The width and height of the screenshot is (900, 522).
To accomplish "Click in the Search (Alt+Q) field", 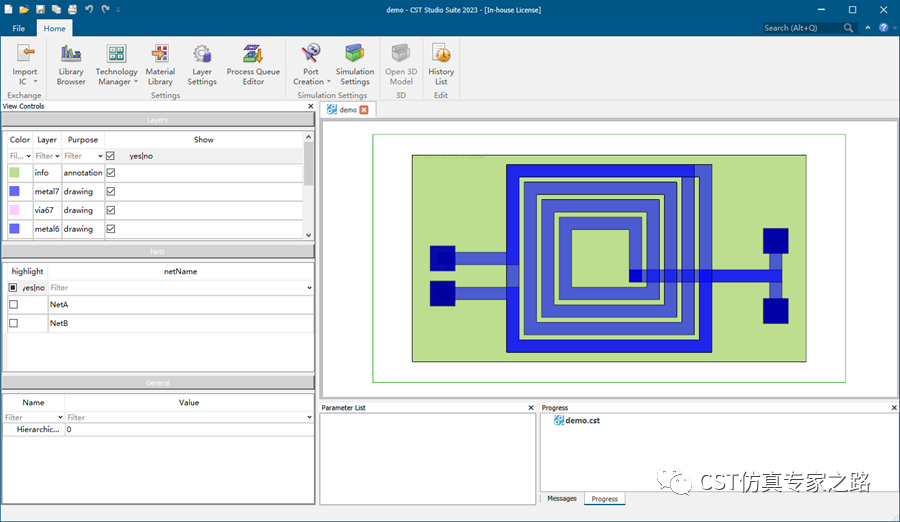I will tap(801, 28).
